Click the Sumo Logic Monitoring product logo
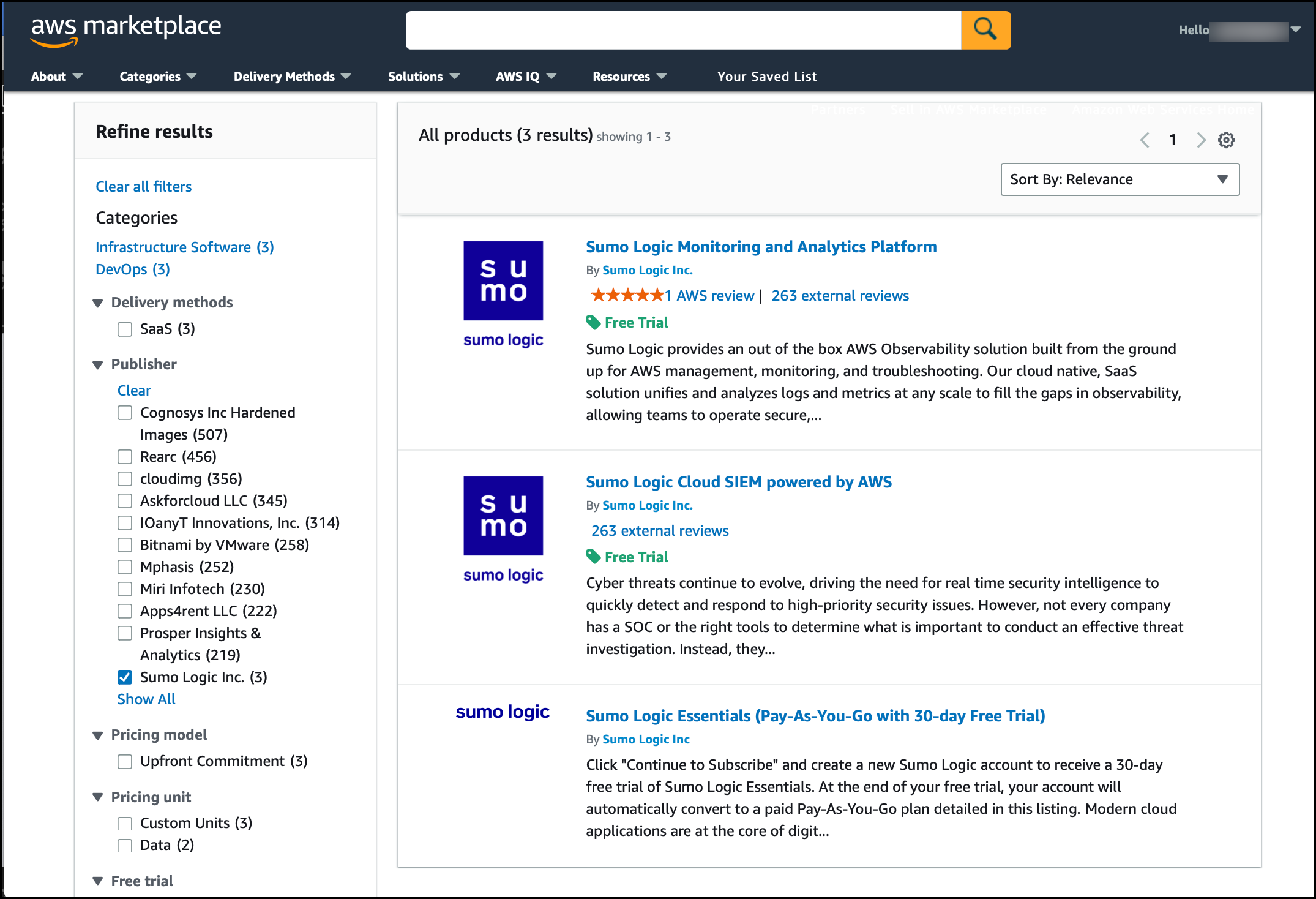 pyautogui.click(x=503, y=280)
